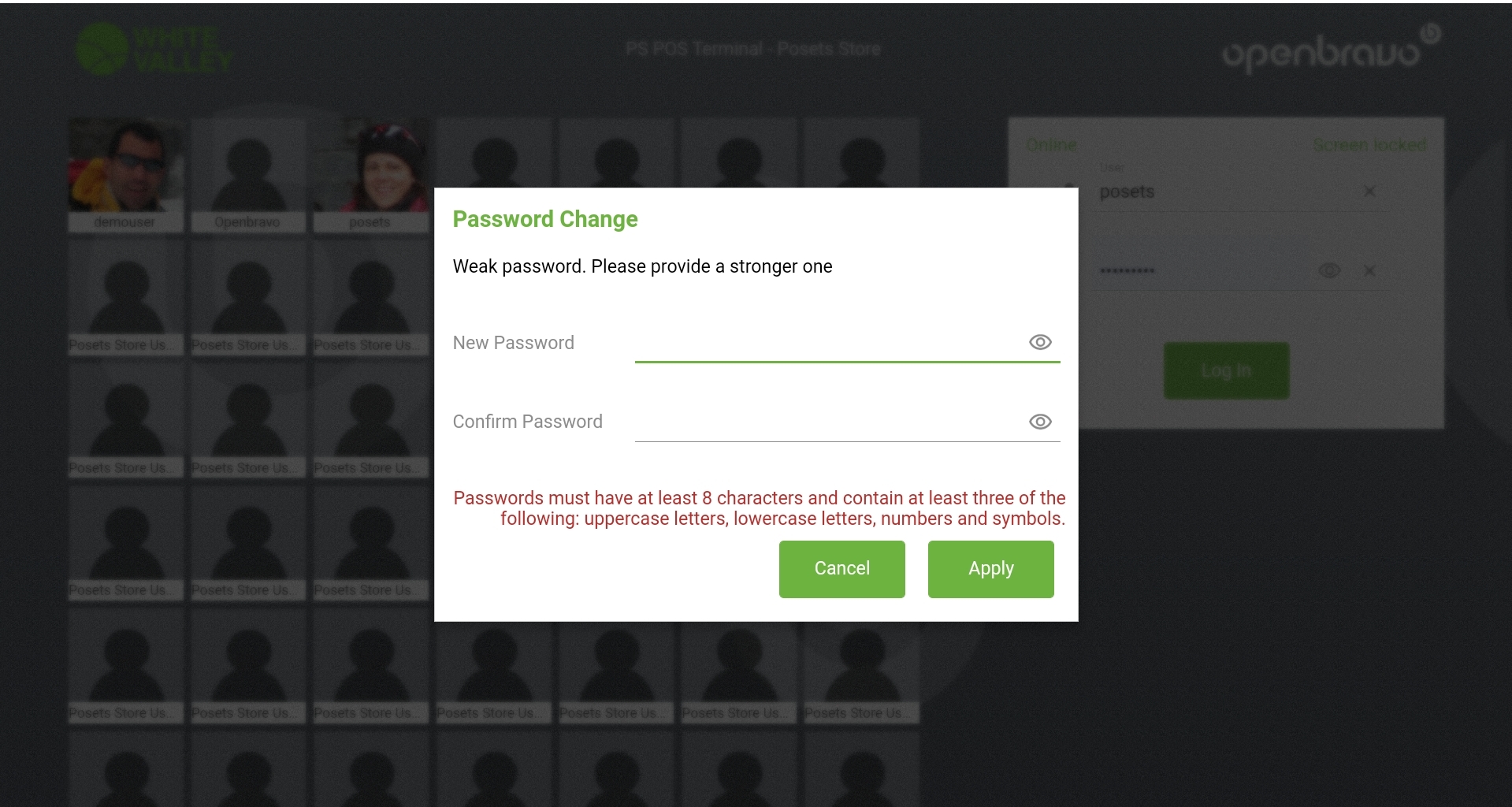1512x807 pixels.
Task: Click the New Password input field
Action: 827,344
